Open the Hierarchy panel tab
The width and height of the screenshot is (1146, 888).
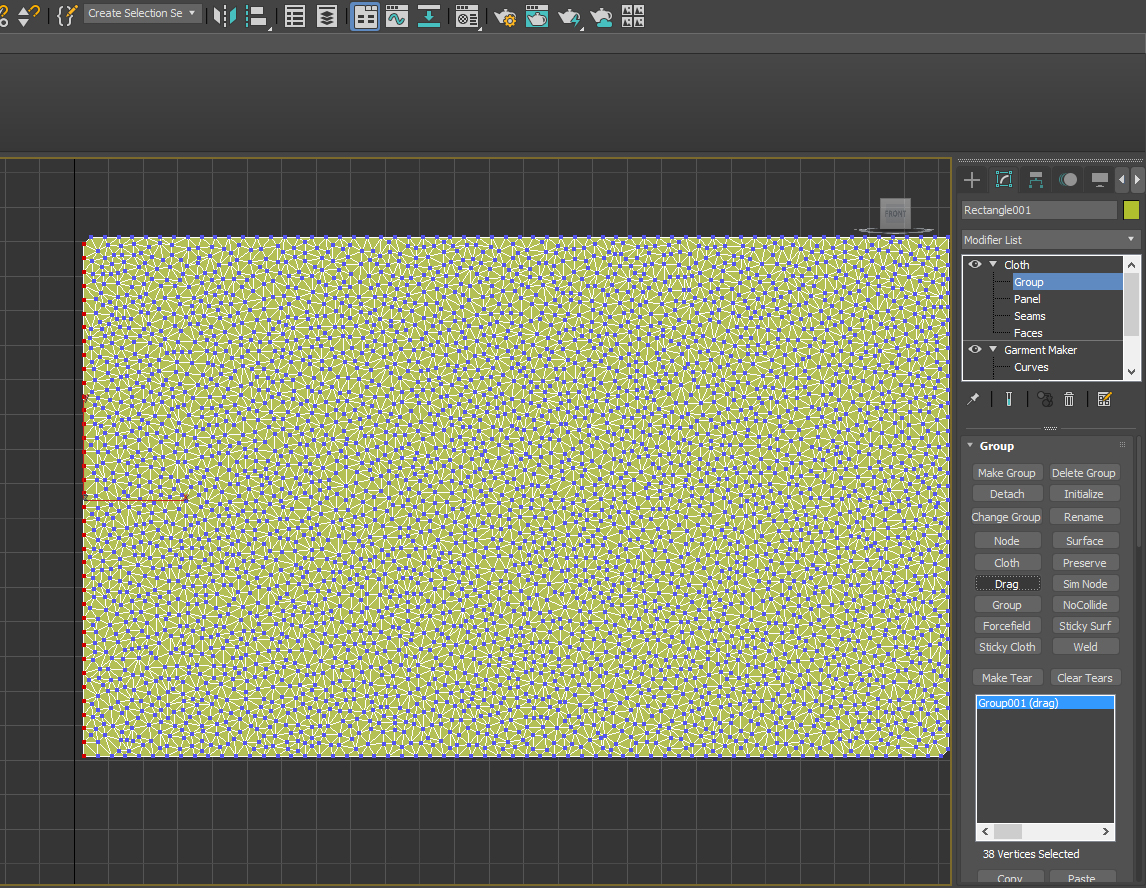click(1036, 180)
